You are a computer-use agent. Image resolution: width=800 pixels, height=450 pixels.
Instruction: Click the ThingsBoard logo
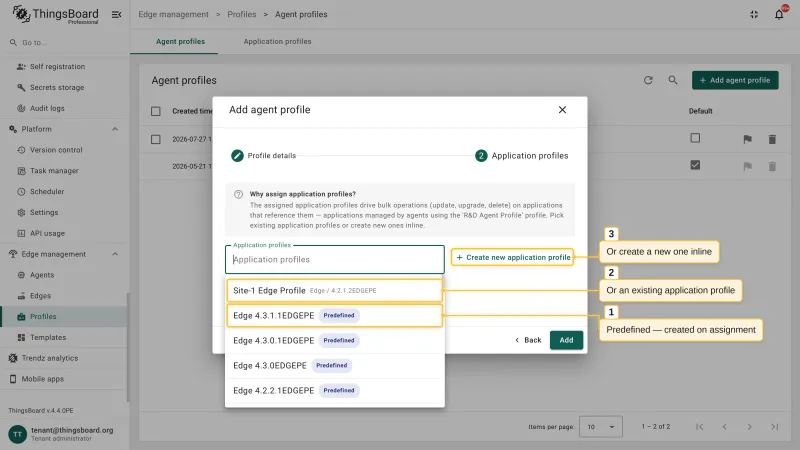tap(56, 14)
